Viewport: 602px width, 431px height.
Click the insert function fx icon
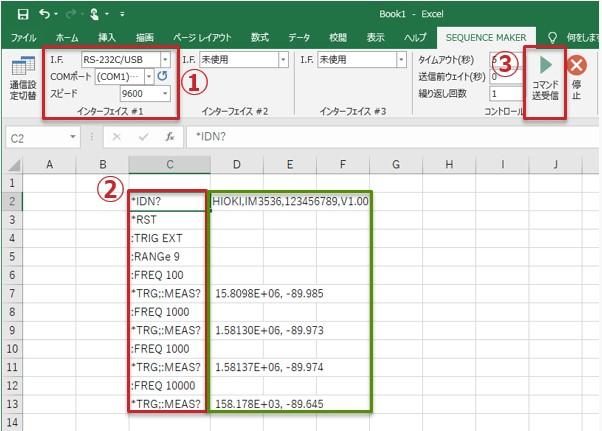(170, 137)
